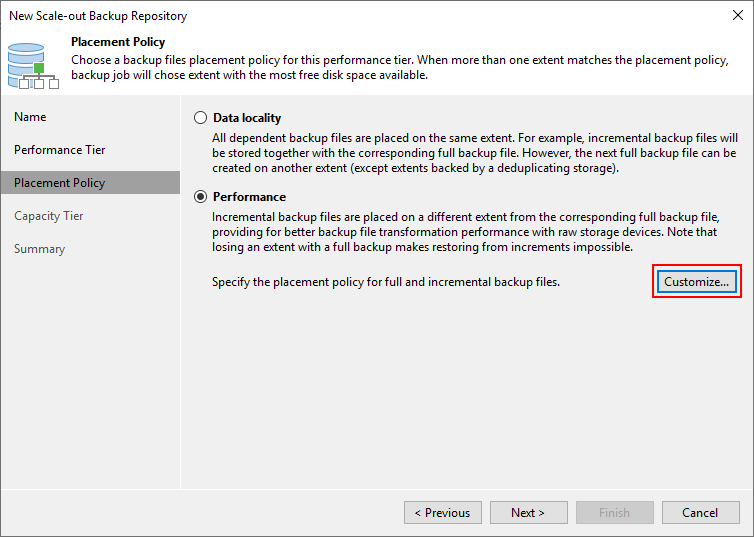Click the Performance option label
The height and width of the screenshot is (537, 754).
(x=249, y=197)
